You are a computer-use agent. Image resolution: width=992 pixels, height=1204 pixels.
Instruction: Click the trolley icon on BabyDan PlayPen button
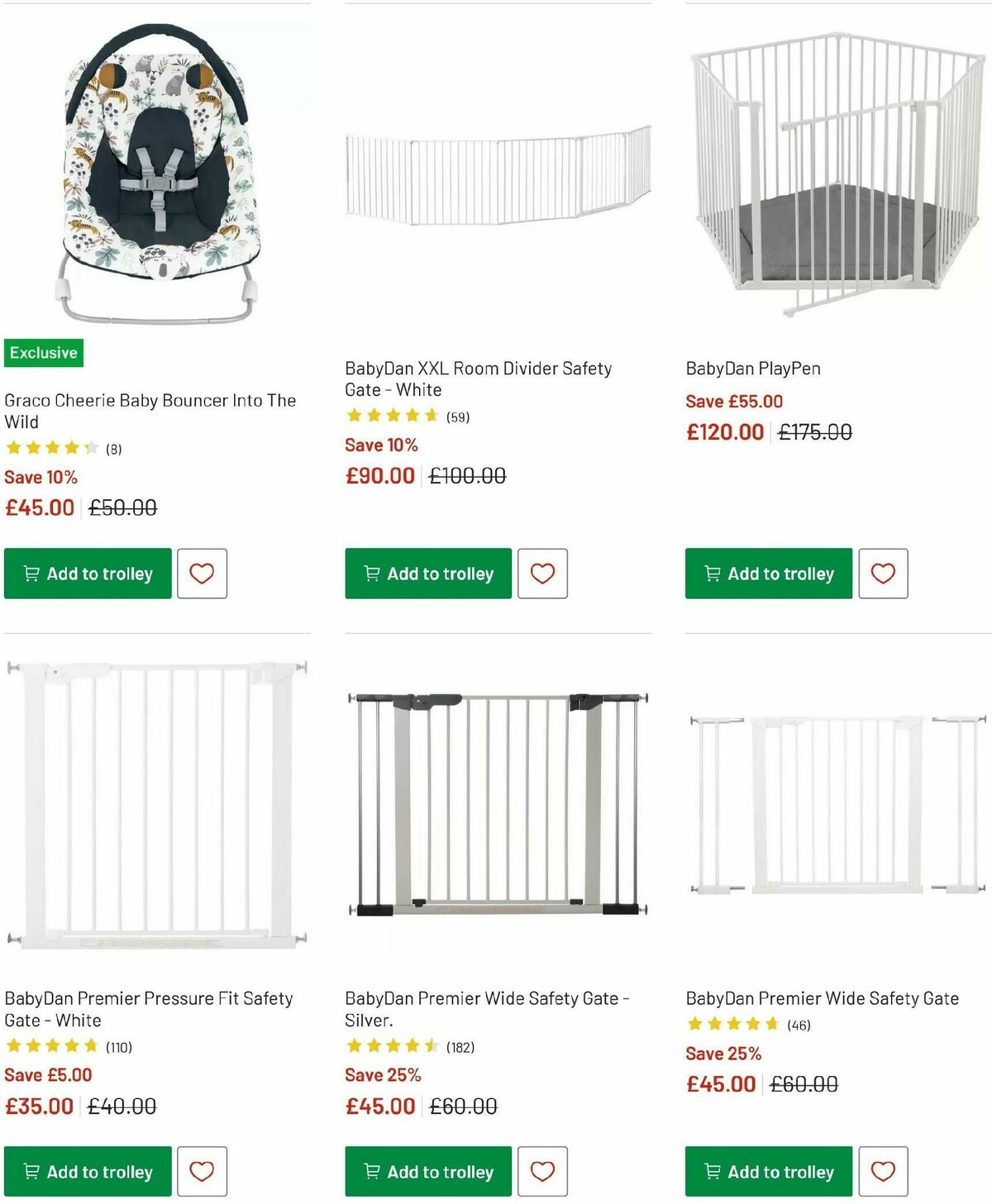713,573
